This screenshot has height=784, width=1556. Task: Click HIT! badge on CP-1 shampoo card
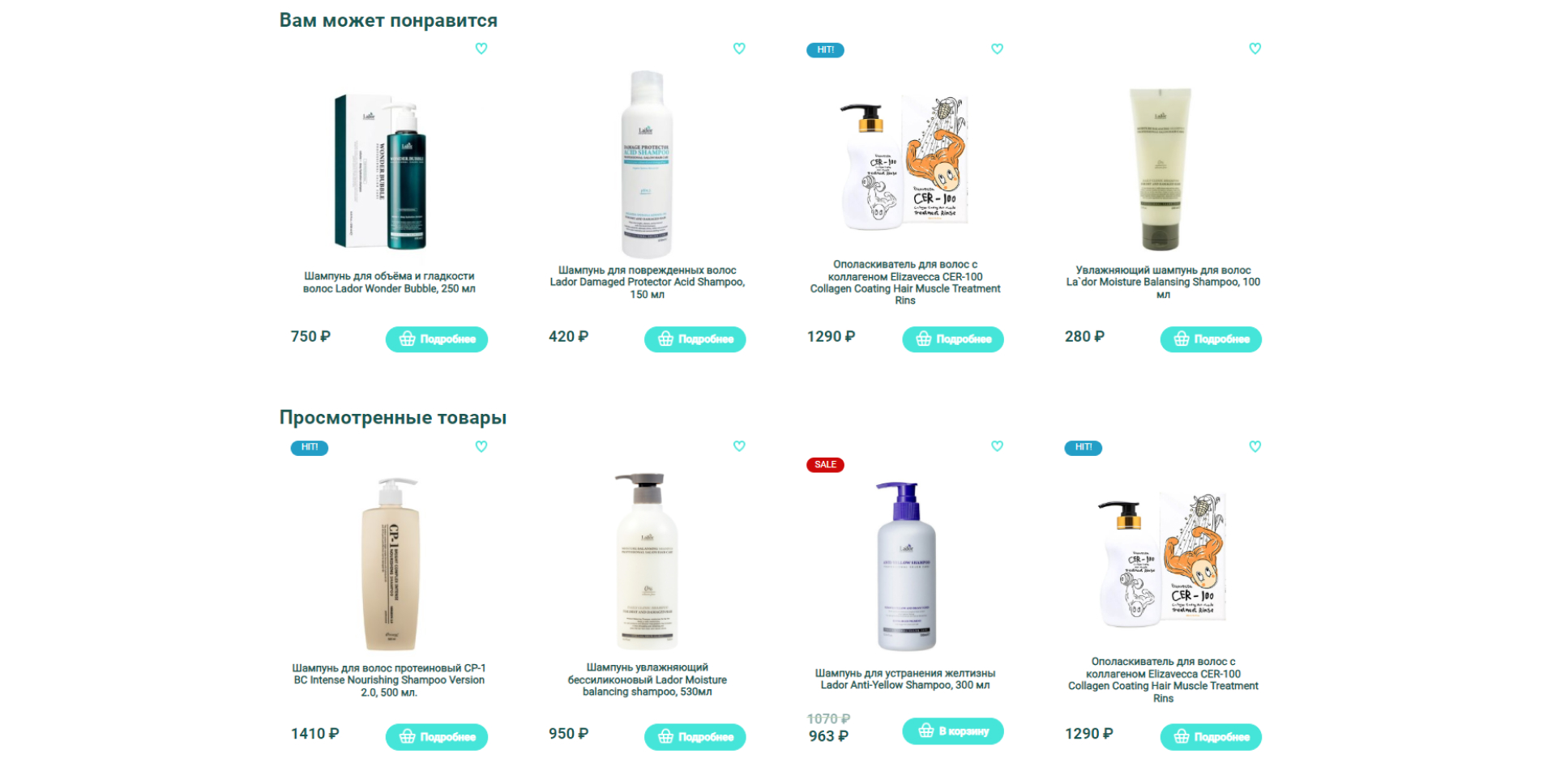click(310, 448)
